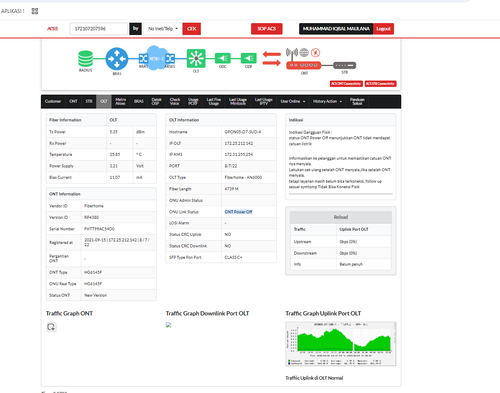
Task: Open the Customer tab
Action: 53,101
